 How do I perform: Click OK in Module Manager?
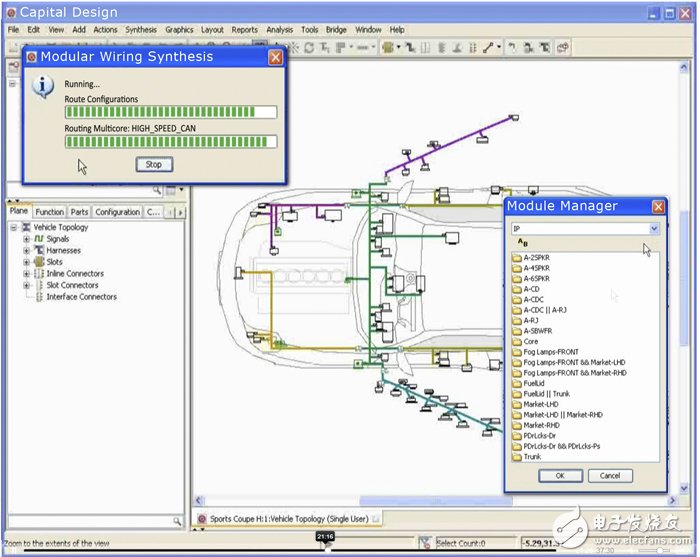pos(560,475)
